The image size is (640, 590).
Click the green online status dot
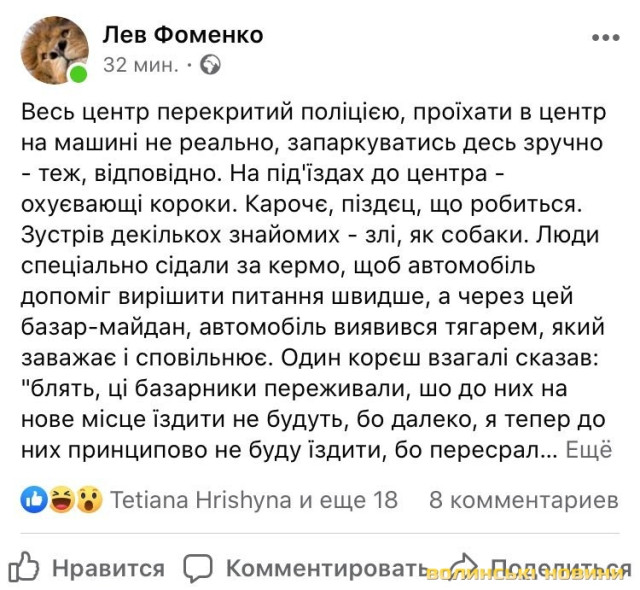(78, 74)
